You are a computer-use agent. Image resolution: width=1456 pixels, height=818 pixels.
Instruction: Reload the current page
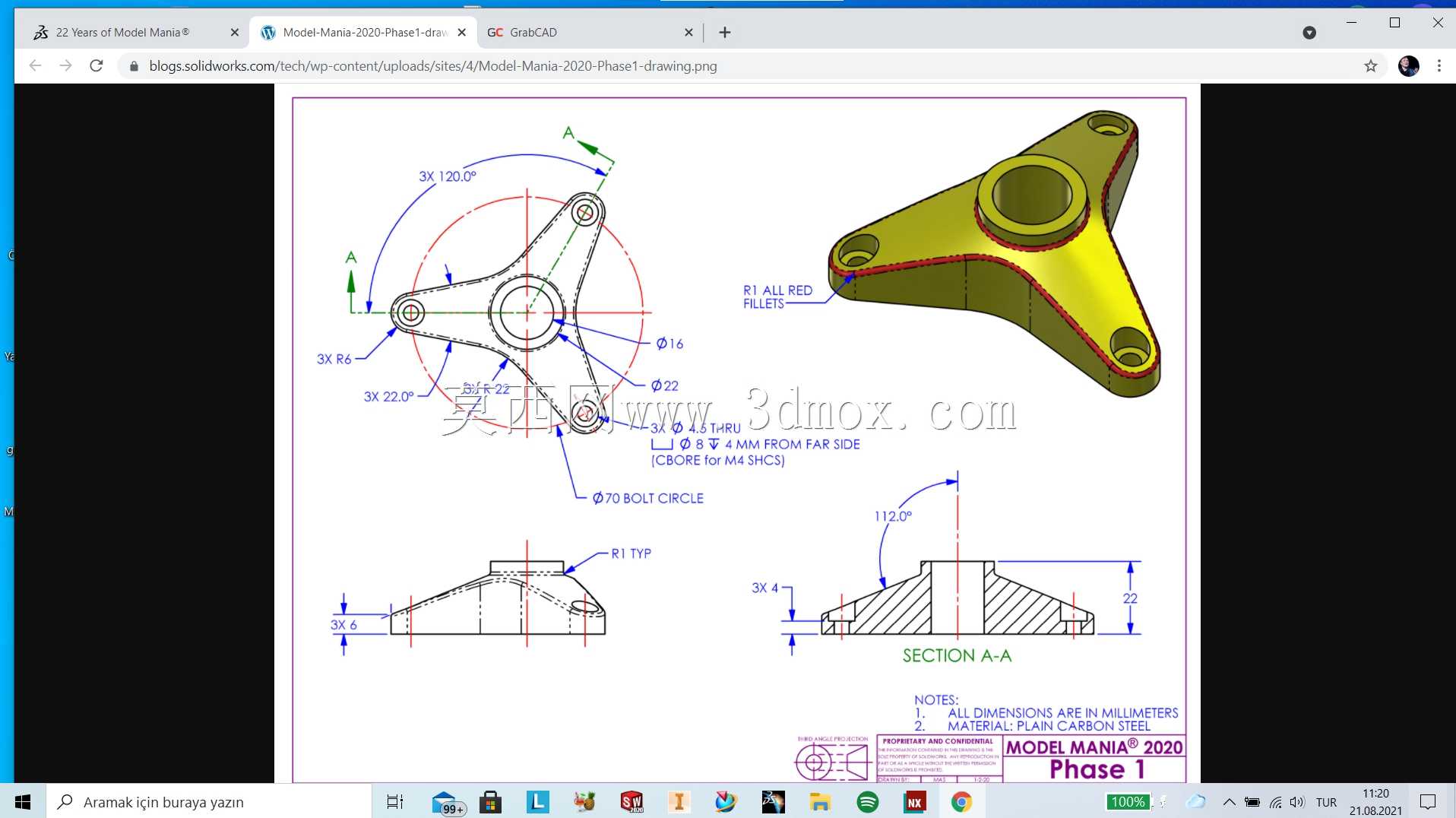(x=97, y=66)
